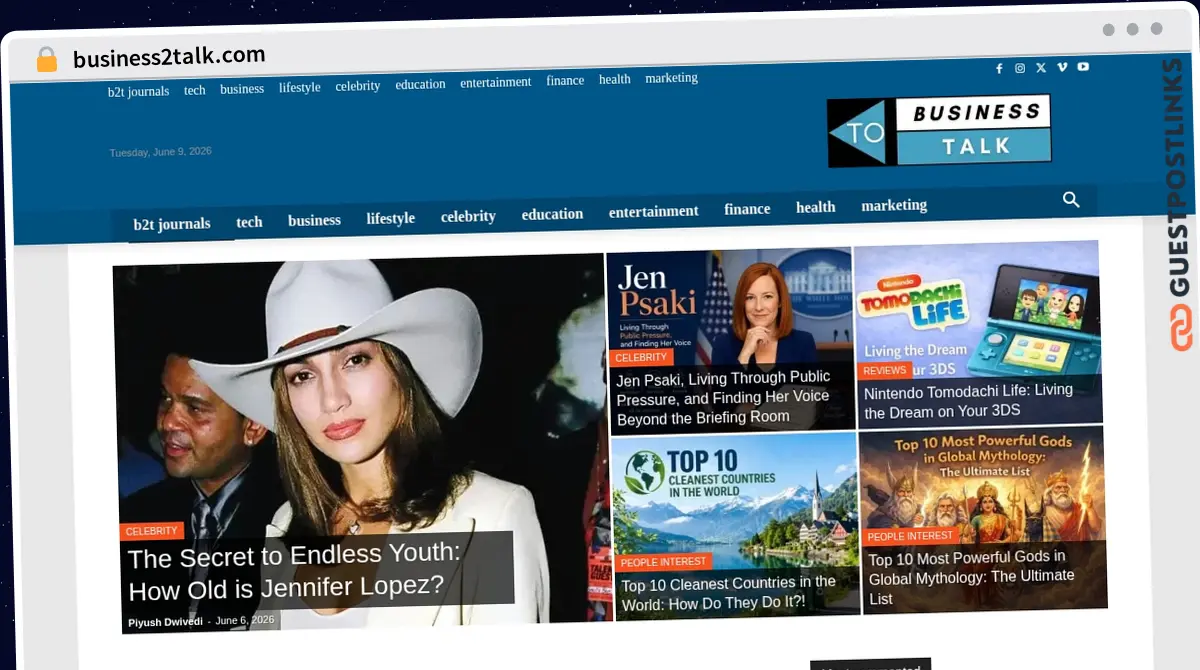Screen dimensions: 1200x670
Task: Open 'How Old is Jennifer Lopez?' headline
Action: (294, 571)
